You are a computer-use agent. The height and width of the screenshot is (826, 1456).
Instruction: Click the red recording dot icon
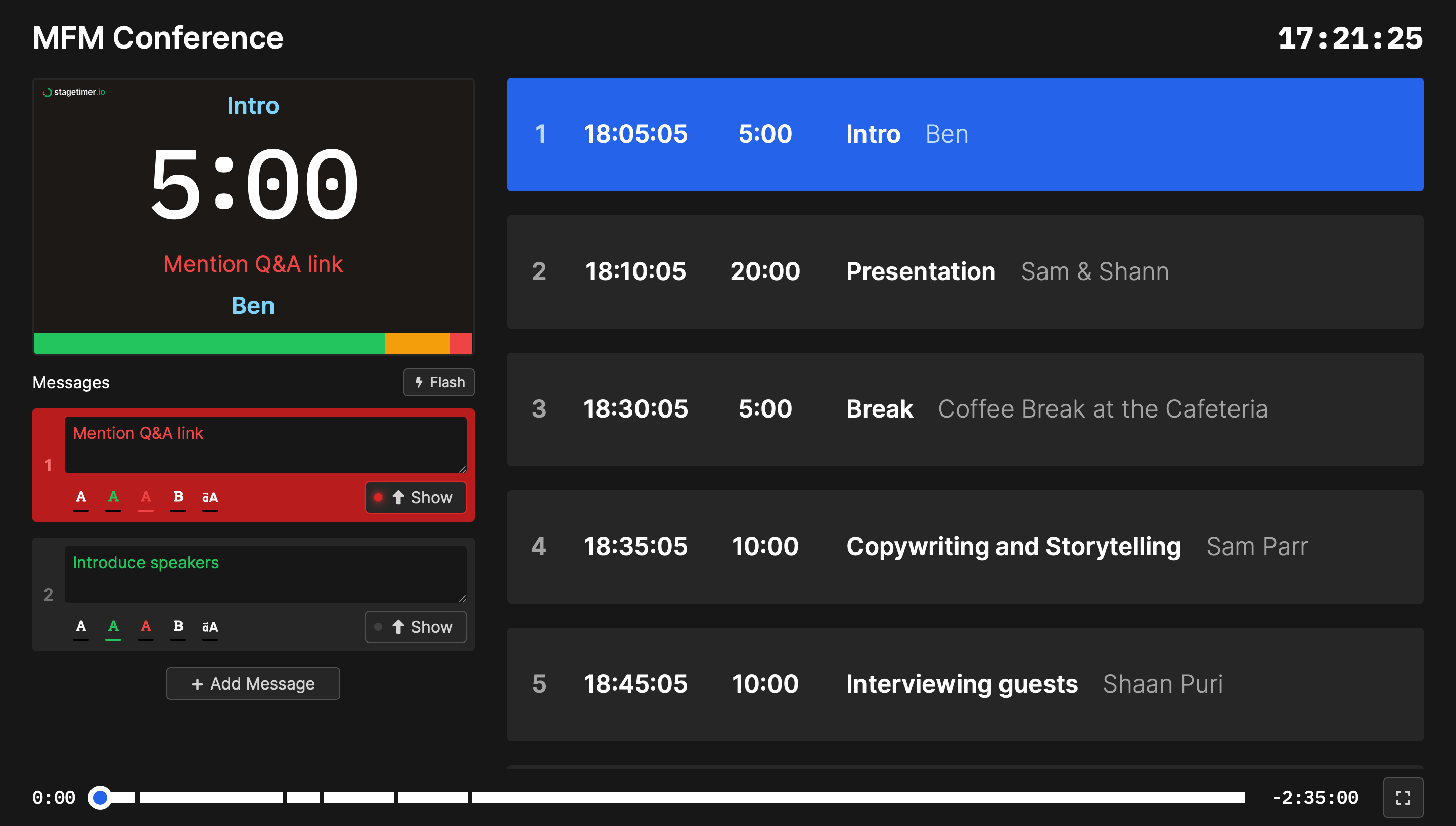tap(381, 497)
